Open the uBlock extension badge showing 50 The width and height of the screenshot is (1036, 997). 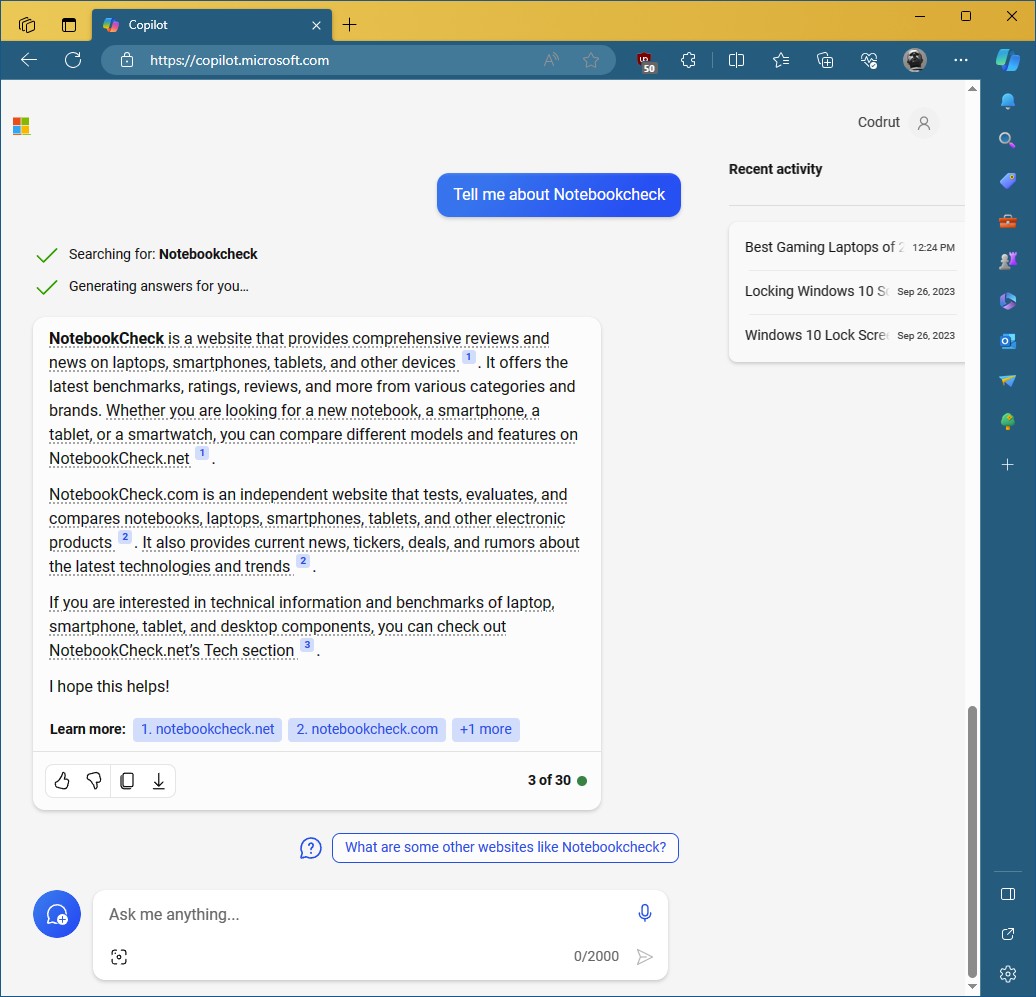tap(646, 61)
